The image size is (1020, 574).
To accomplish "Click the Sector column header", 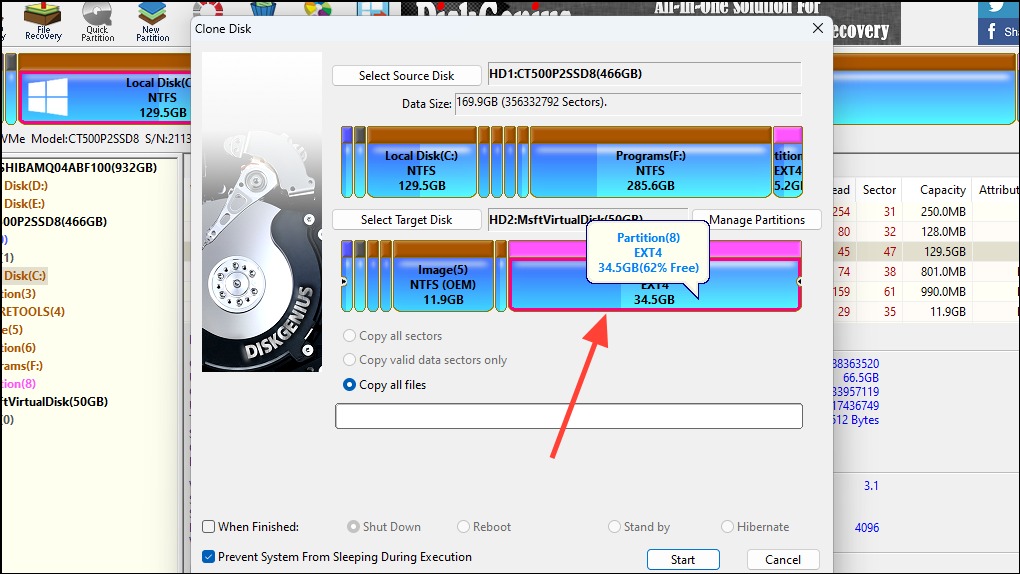I will coord(879,190).
